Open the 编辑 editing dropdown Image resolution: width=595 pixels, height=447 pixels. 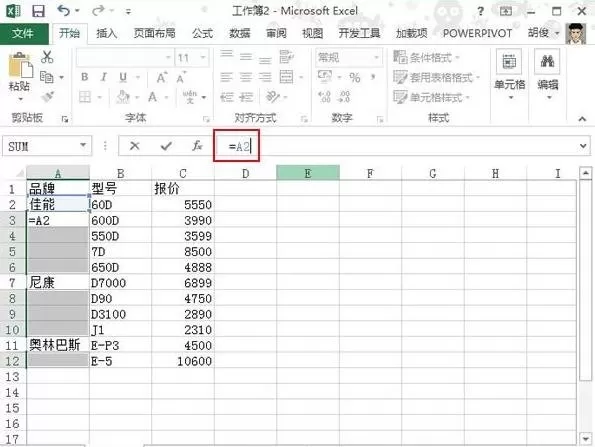[548, 75]
